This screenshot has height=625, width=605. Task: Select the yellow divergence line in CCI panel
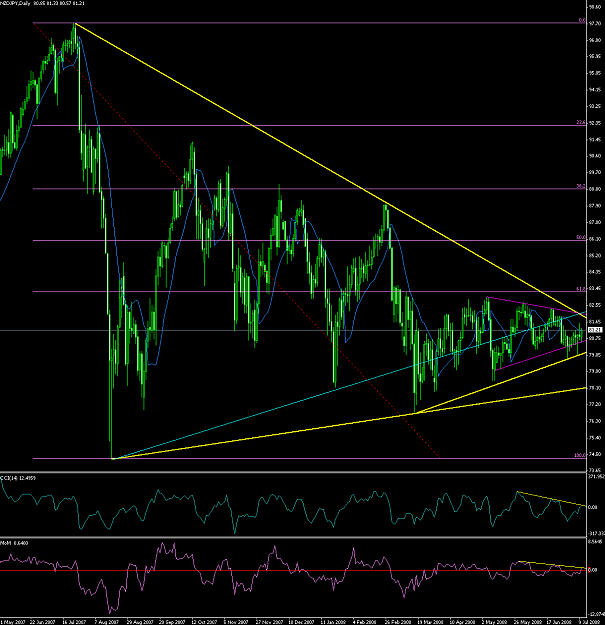551,499
